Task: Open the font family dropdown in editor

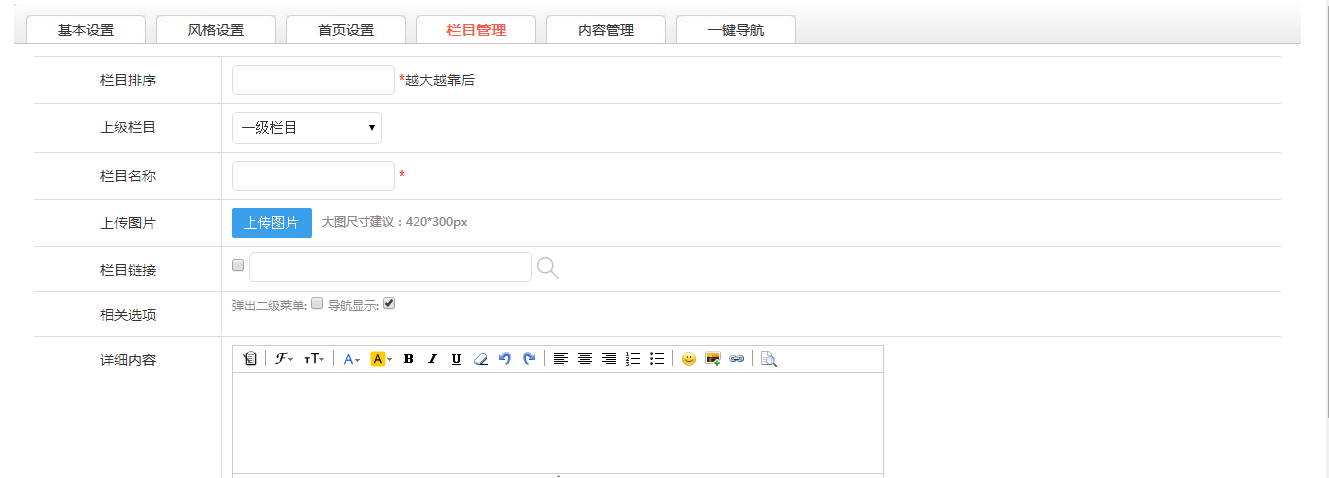Action: pos(284,359)
